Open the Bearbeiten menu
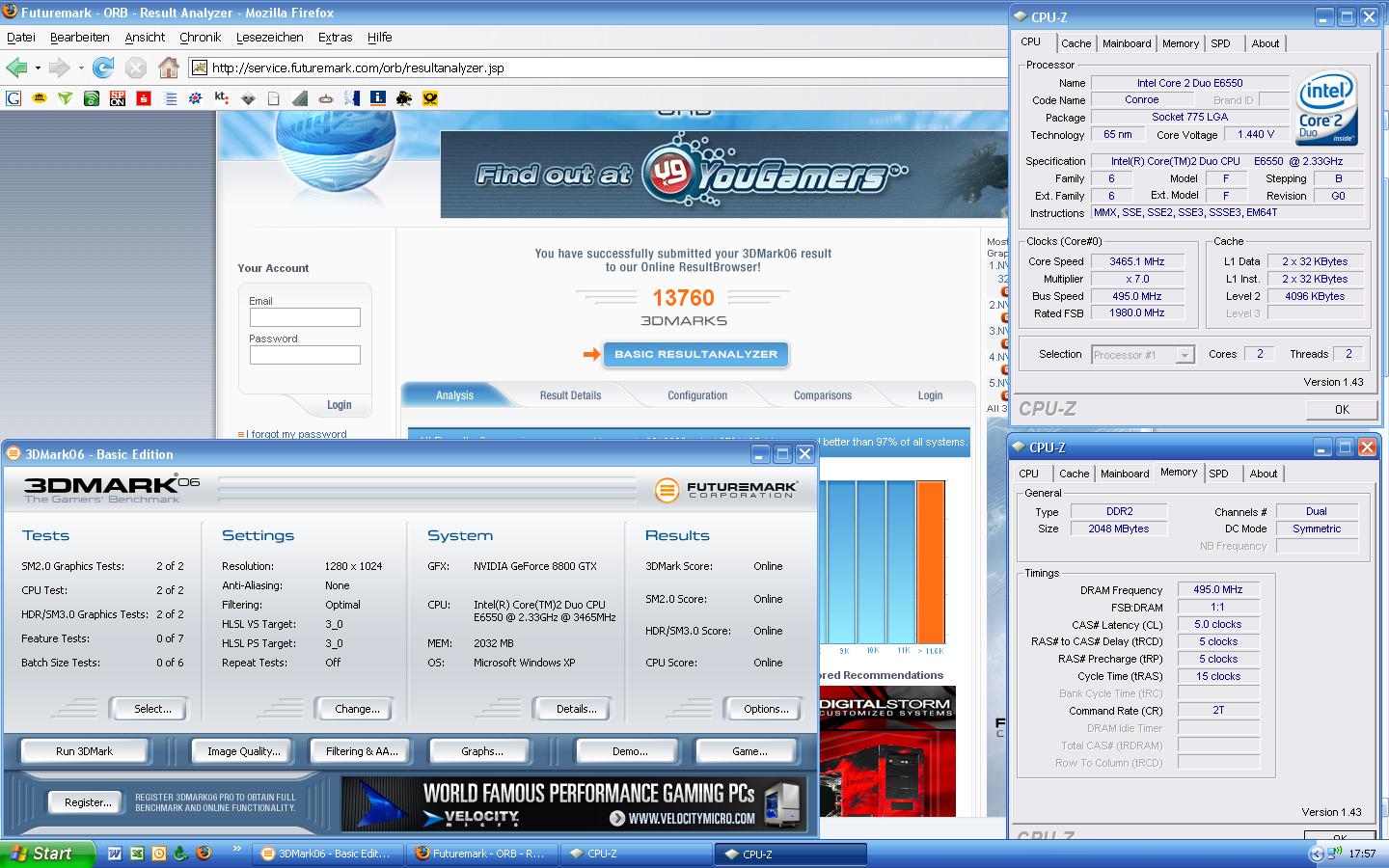This screenshot has height=868, width=1389. pyautogui.click(x=79, y=37)
